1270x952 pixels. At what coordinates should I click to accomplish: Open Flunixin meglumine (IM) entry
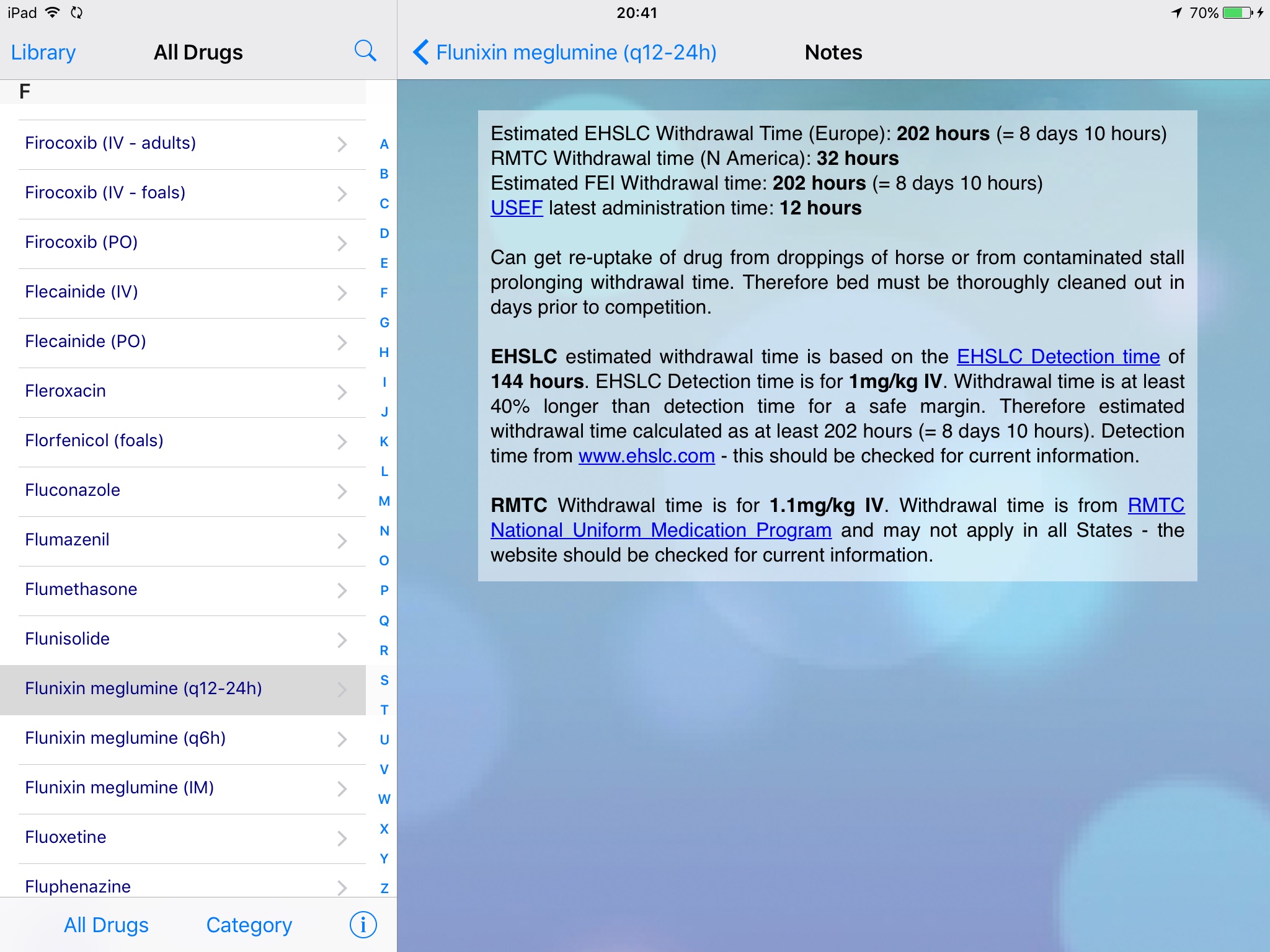183,789
